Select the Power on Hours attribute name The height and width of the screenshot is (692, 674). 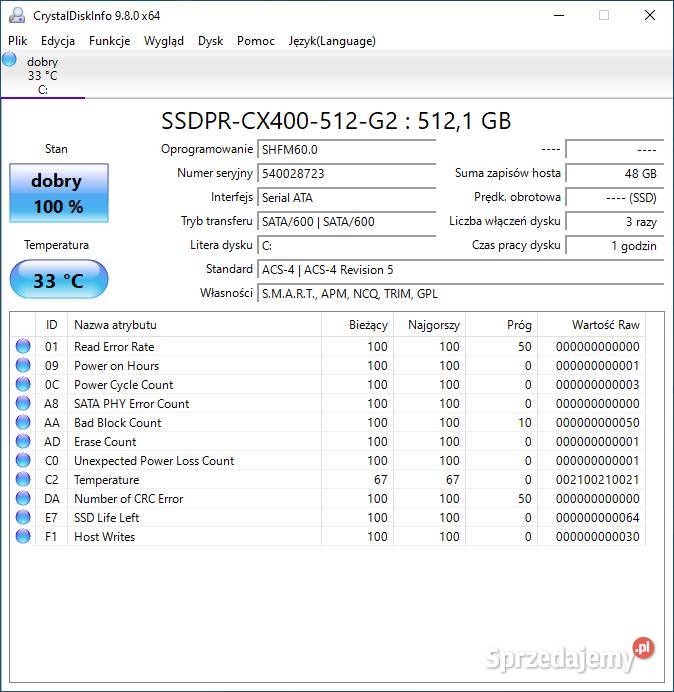pos(117,366)
